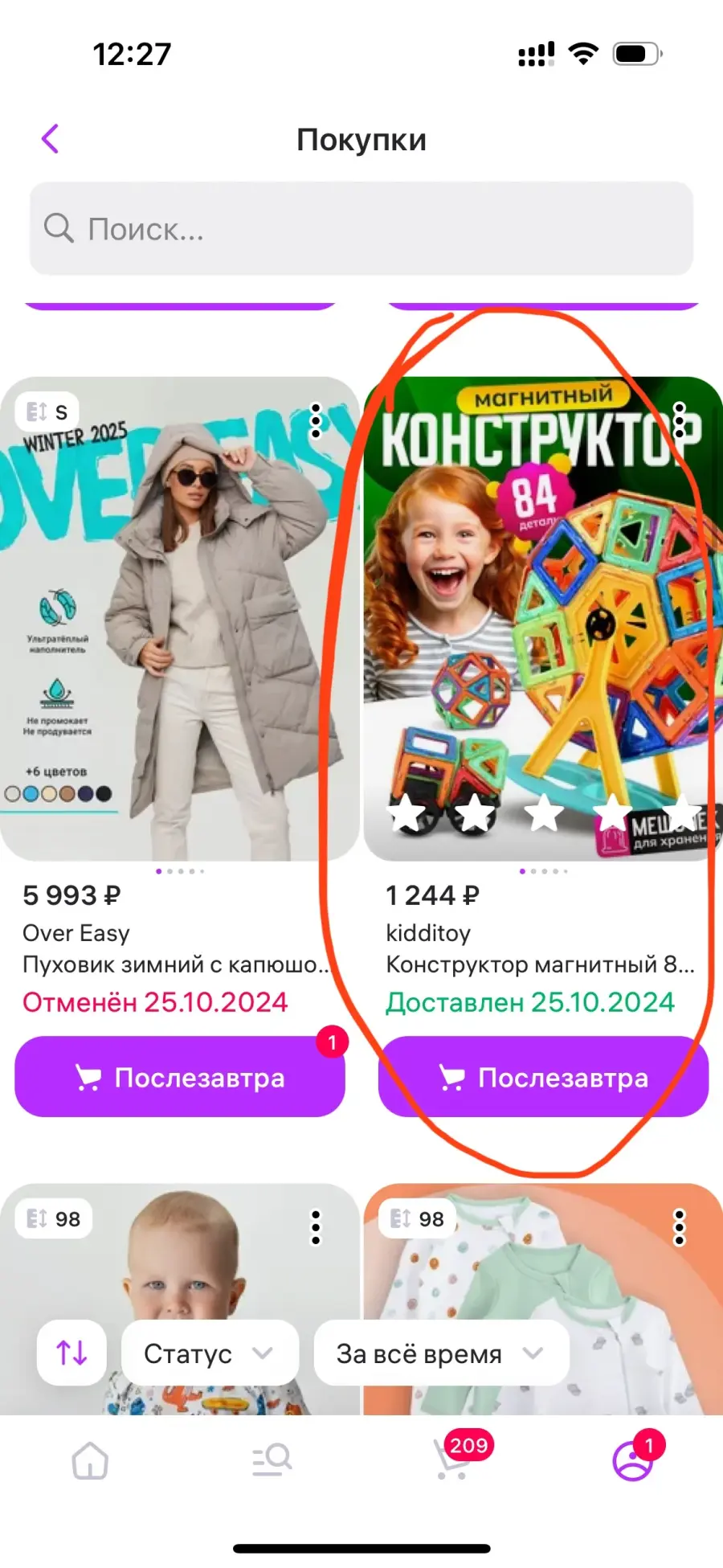
Task: Open the magnetic constructor product image
Action: tap(543, 618)
